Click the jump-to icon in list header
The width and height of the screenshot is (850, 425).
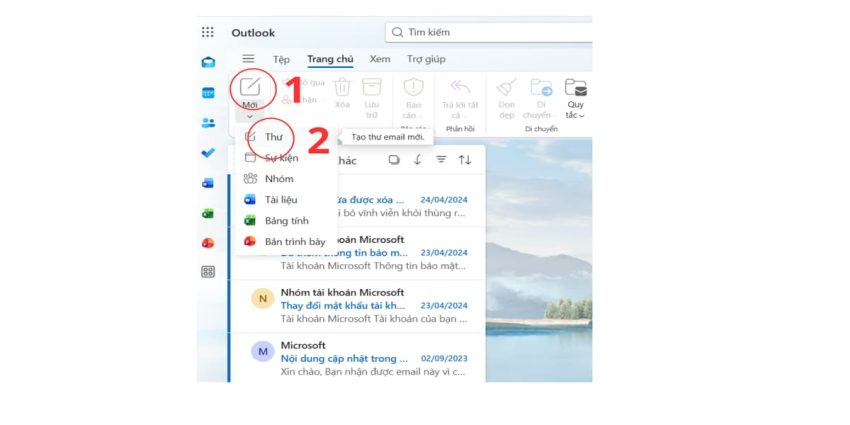[x=417, y=160]
